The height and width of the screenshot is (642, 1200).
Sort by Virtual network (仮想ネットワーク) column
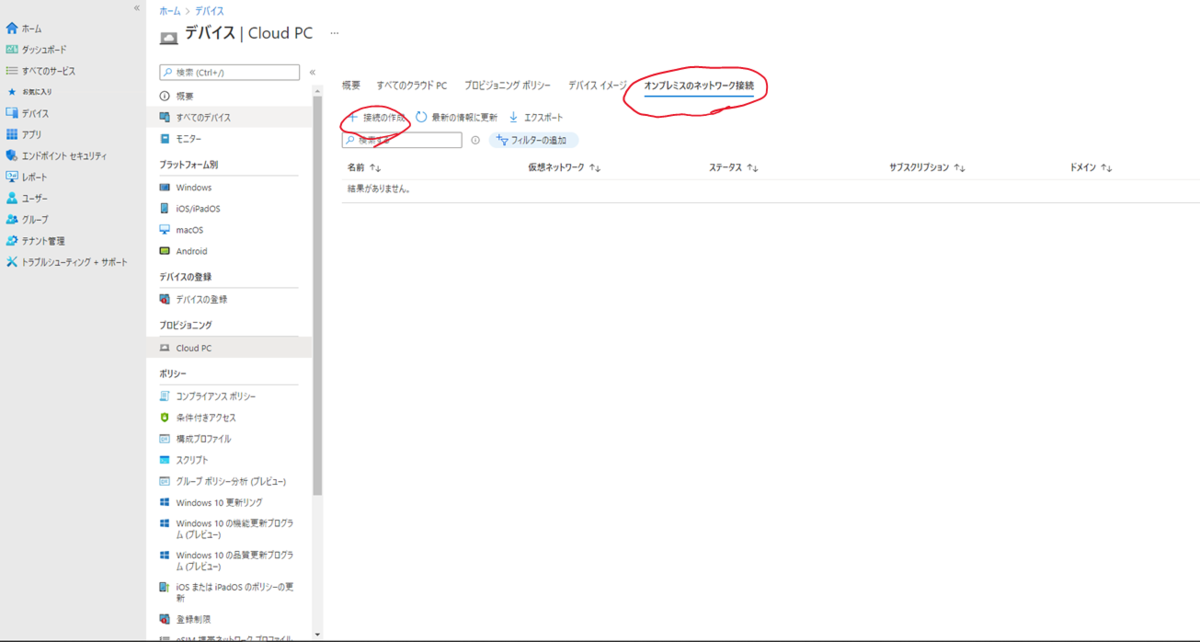pos(595,168)
